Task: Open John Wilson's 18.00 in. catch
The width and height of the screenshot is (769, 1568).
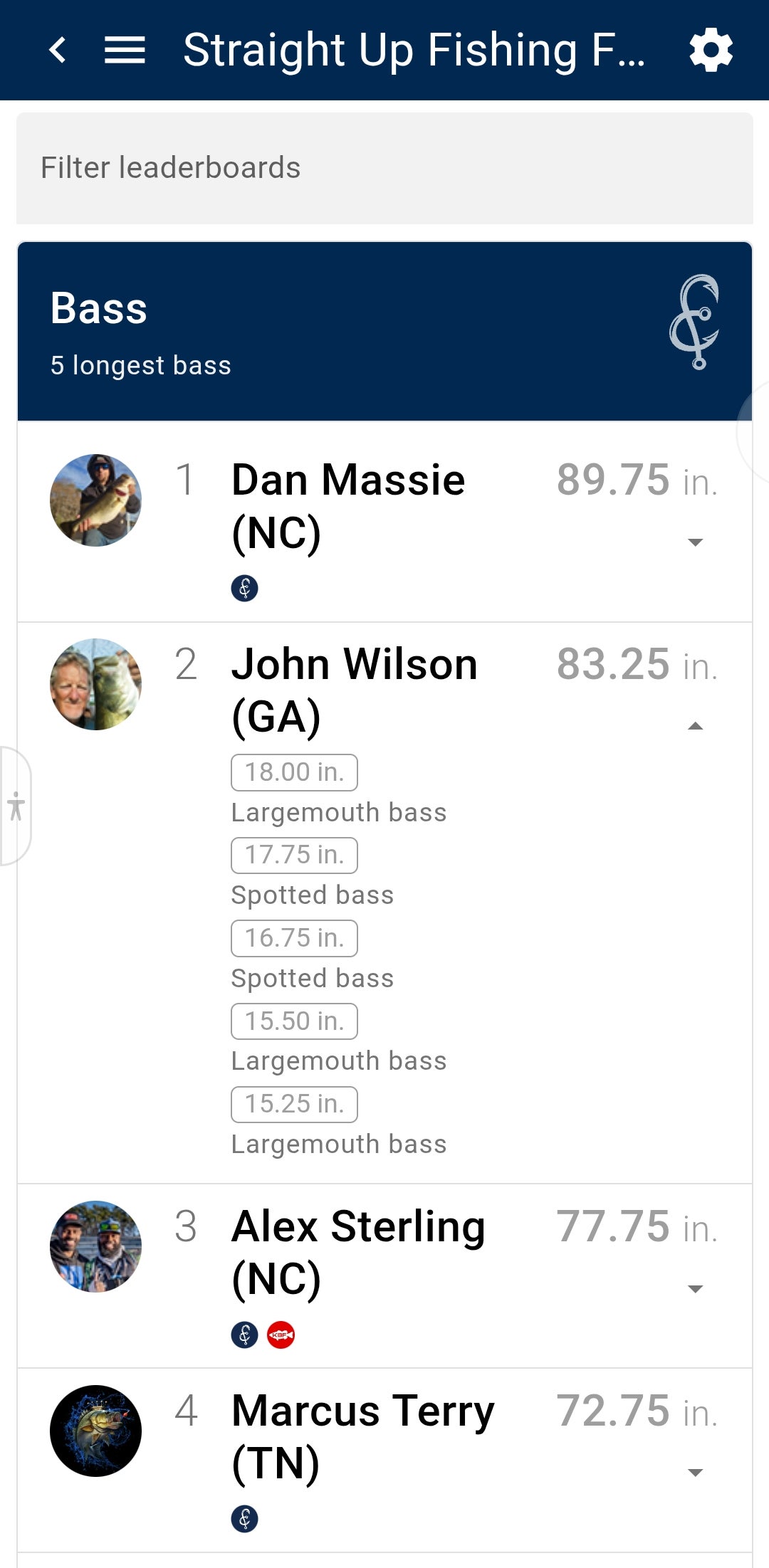Action: coord(294,772)
